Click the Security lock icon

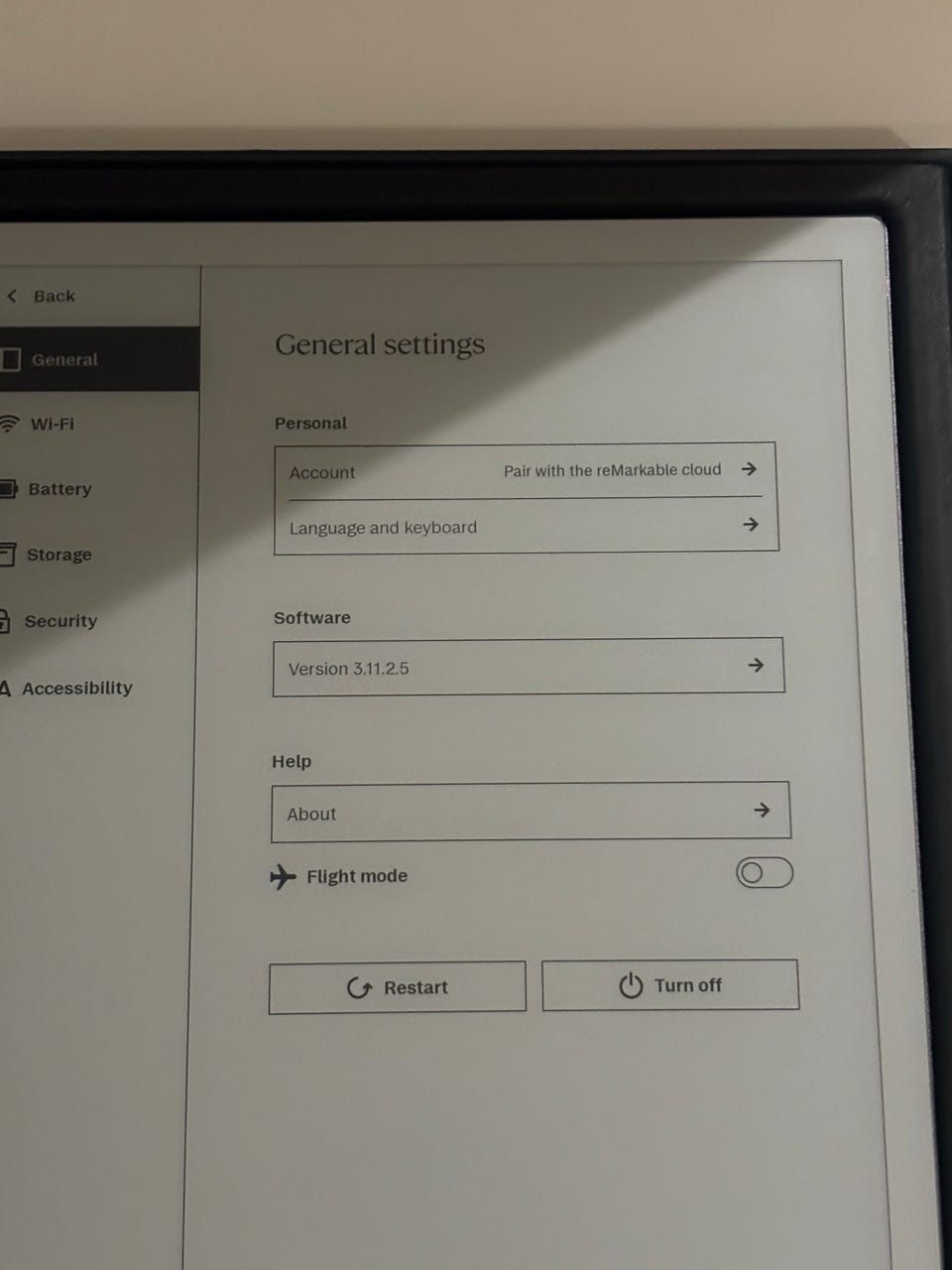click(6, 620)
